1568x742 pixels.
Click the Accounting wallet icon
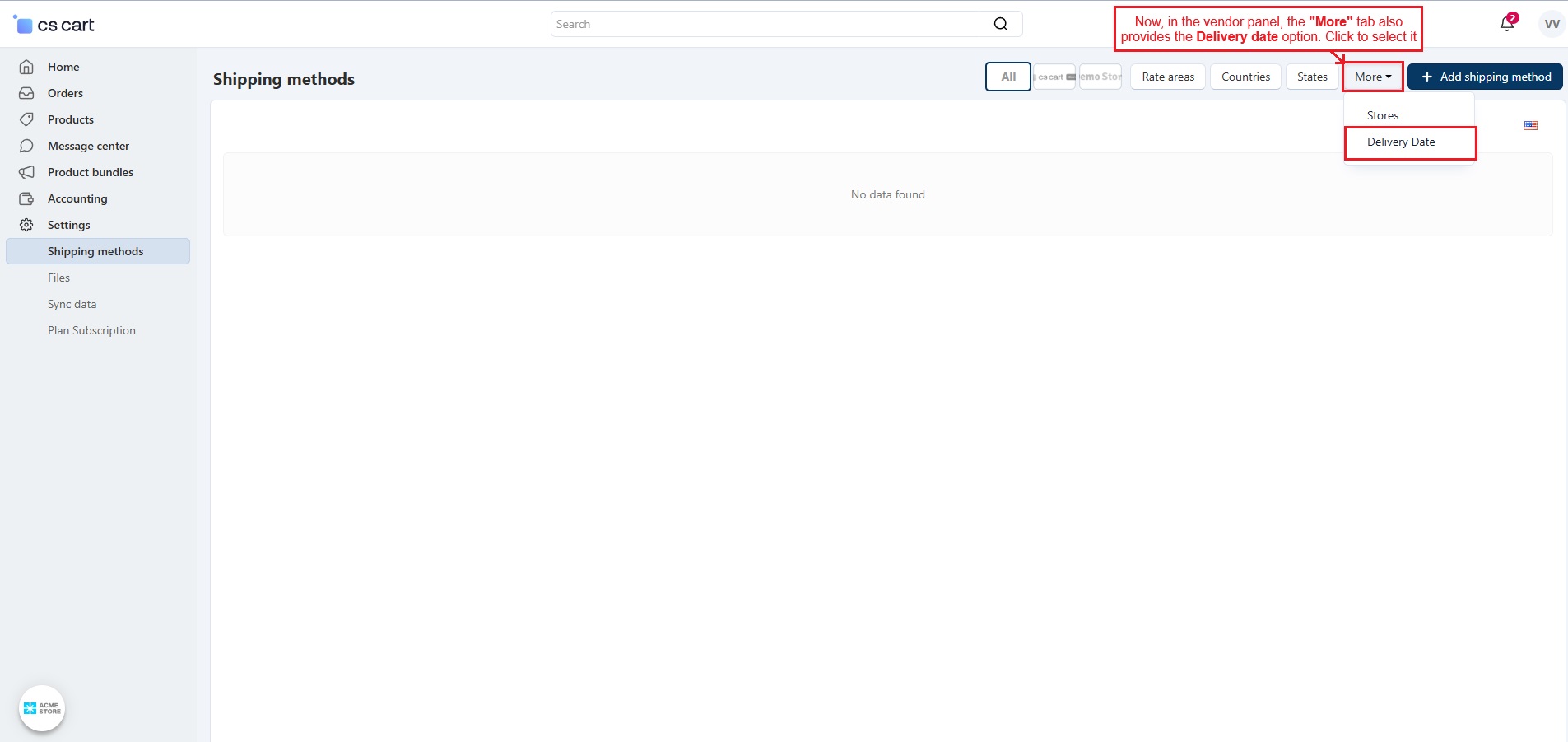[x=26, y=198]
